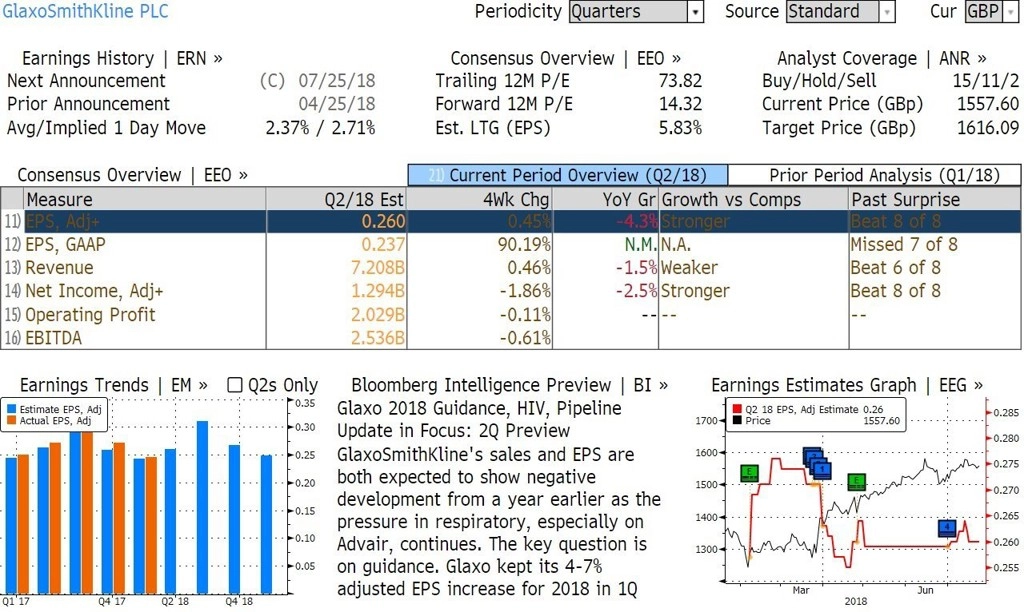Open the Cur GBP currency dropdown
1024x612 pixels.
coord(991,12)
